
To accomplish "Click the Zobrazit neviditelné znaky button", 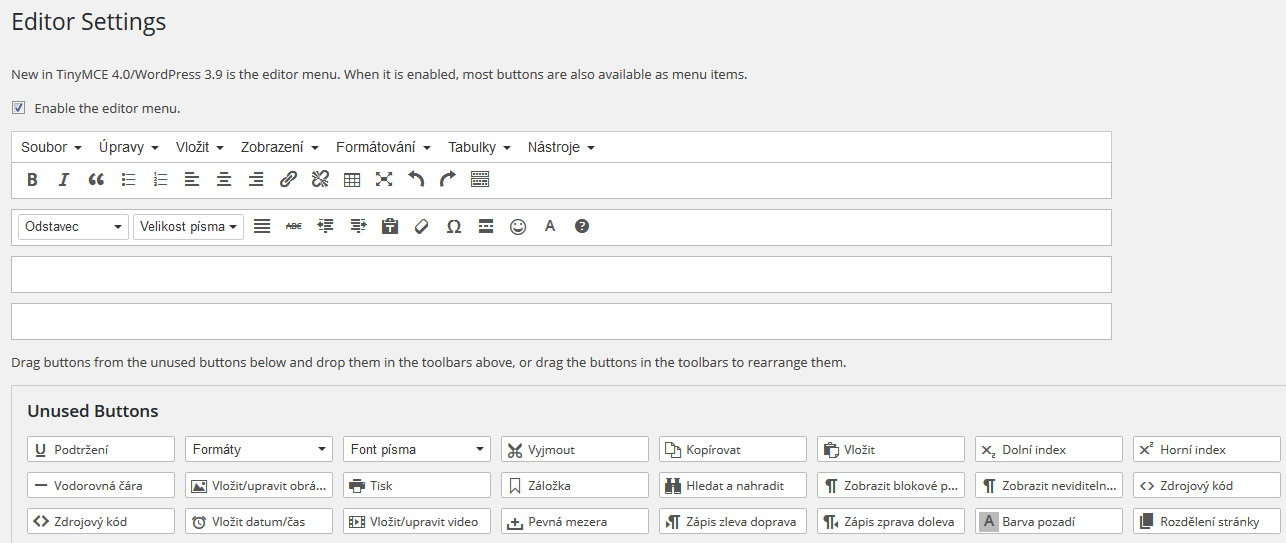I will (1049, 486).
